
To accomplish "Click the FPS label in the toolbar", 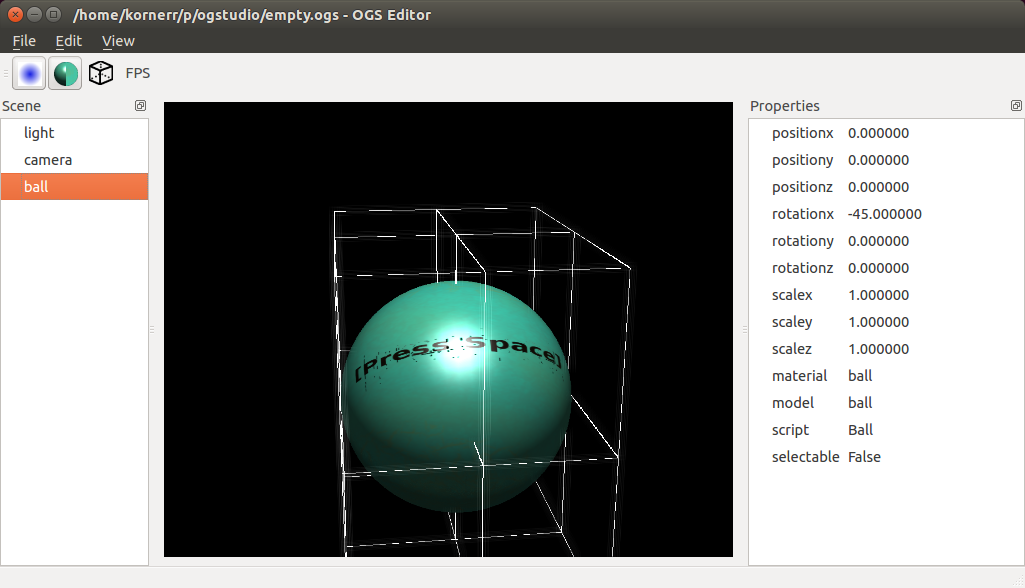I will 137,72.
